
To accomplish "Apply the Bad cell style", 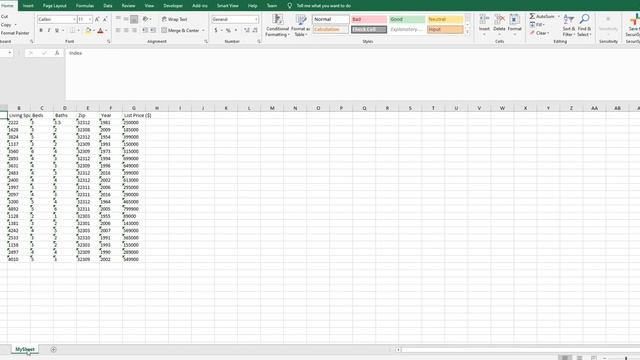I will click(x=369, y=19).
